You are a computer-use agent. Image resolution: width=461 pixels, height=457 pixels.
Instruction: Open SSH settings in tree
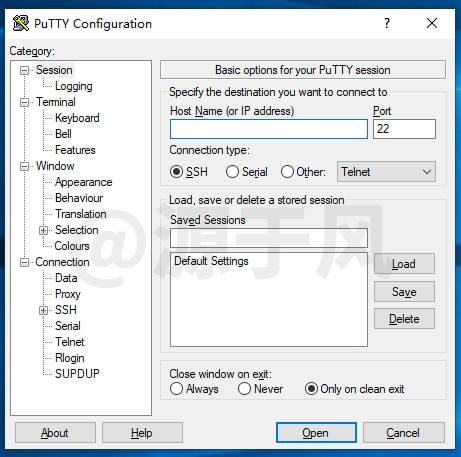pyautogui.click(x=66, y=310)
